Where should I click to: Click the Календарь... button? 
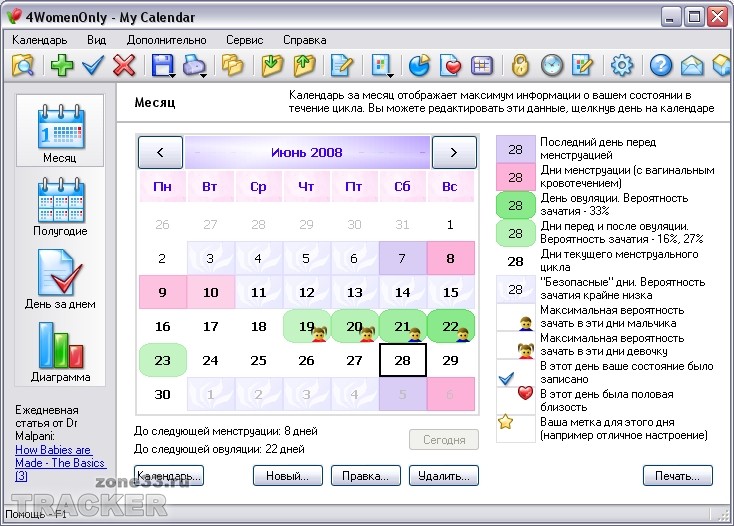[x=169, y=476]
